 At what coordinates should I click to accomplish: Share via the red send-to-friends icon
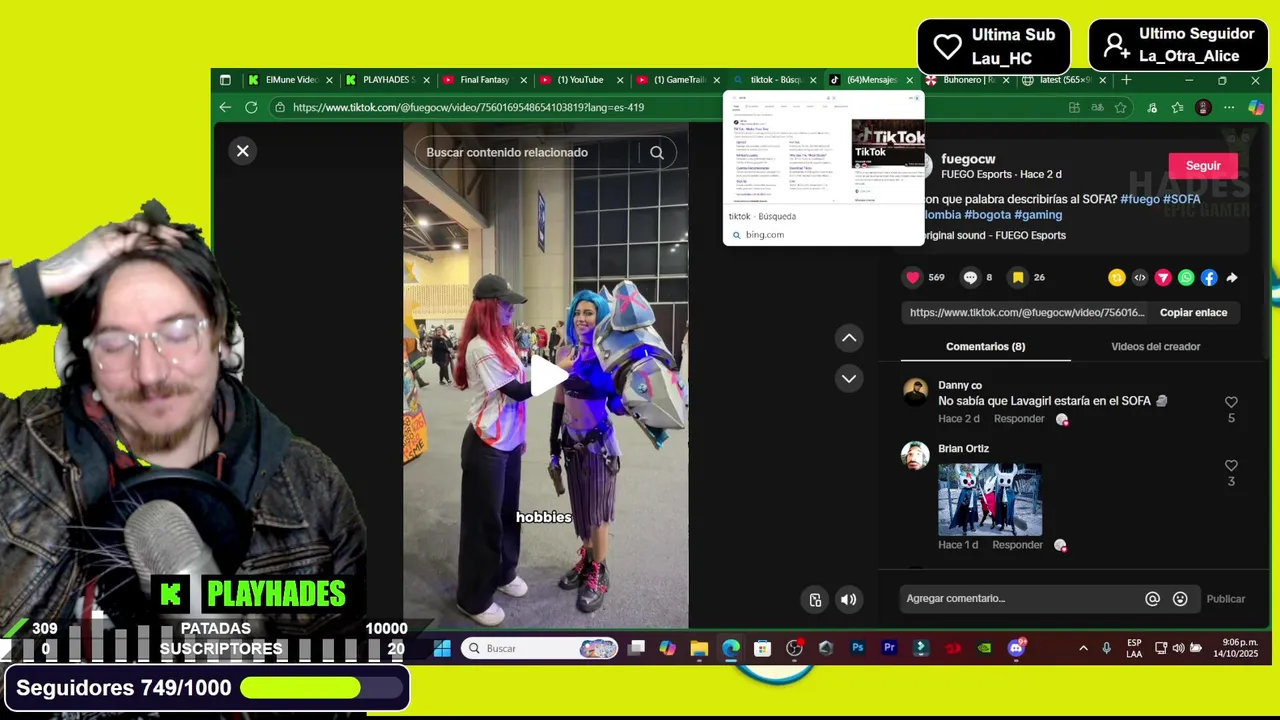1163,277
